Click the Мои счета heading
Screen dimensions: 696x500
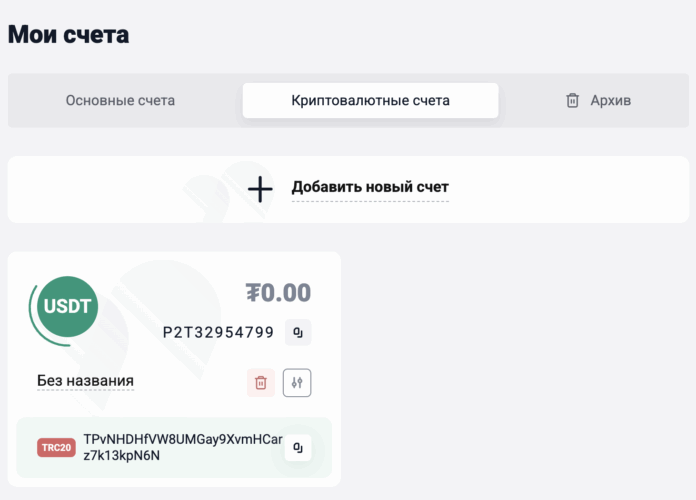68,34
